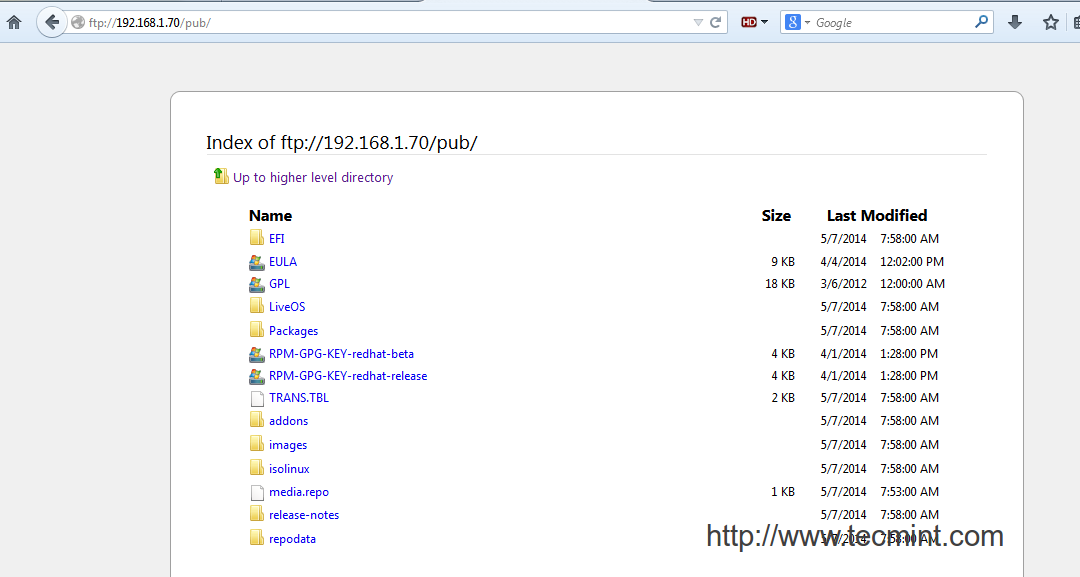The width and height of the screenshot is (1080, 577).
Task: Select the 7:53:00 AM time for media.repo
Action: [909, 492]
